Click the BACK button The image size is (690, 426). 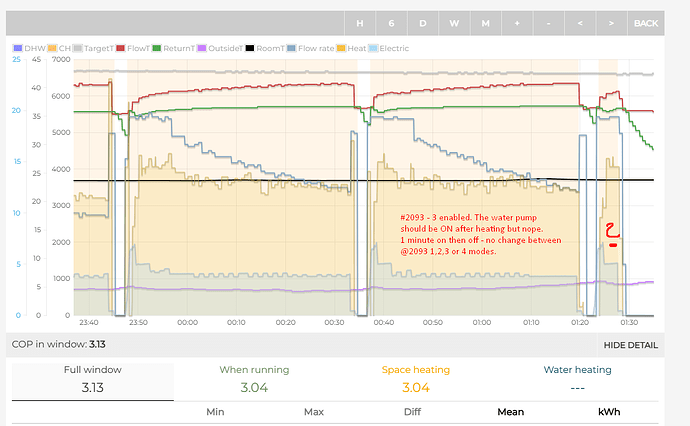(x=646, y=23)
